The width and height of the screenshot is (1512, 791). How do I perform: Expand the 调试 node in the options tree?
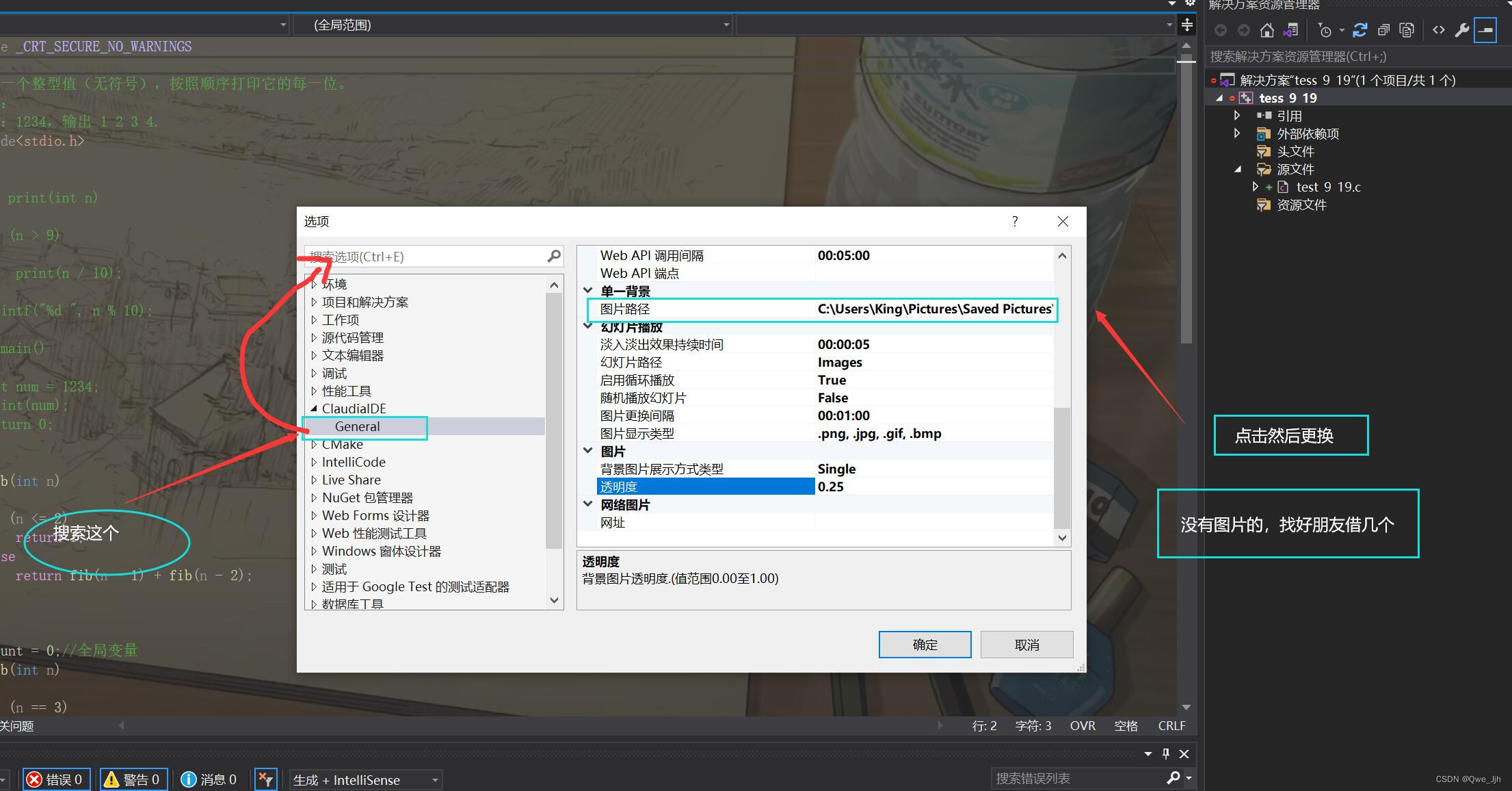314,373
